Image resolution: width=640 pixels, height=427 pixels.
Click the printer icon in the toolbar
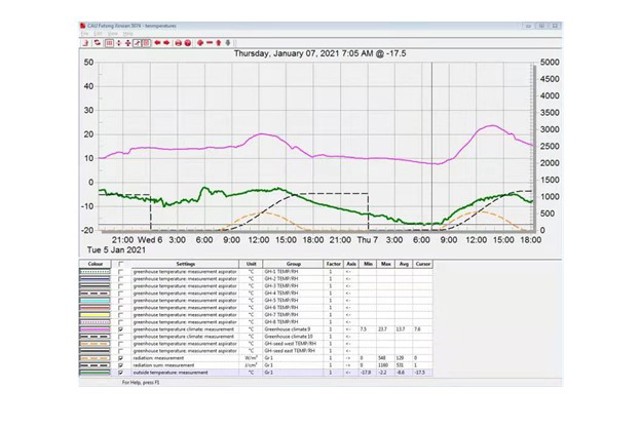[x=178, y=42]
